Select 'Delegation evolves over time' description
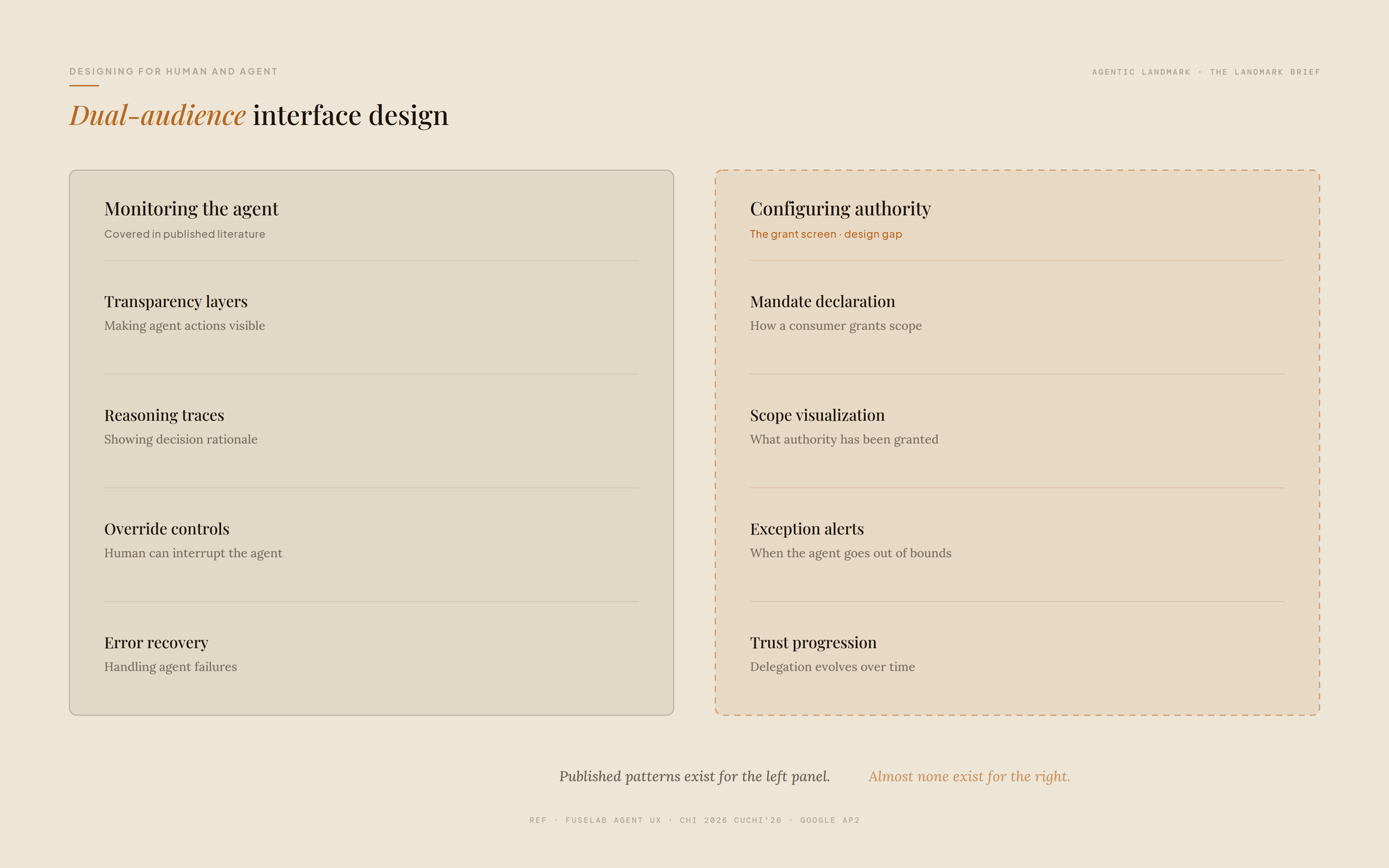The width and height of the screenshot is (1389, 868). click(833, 667)
